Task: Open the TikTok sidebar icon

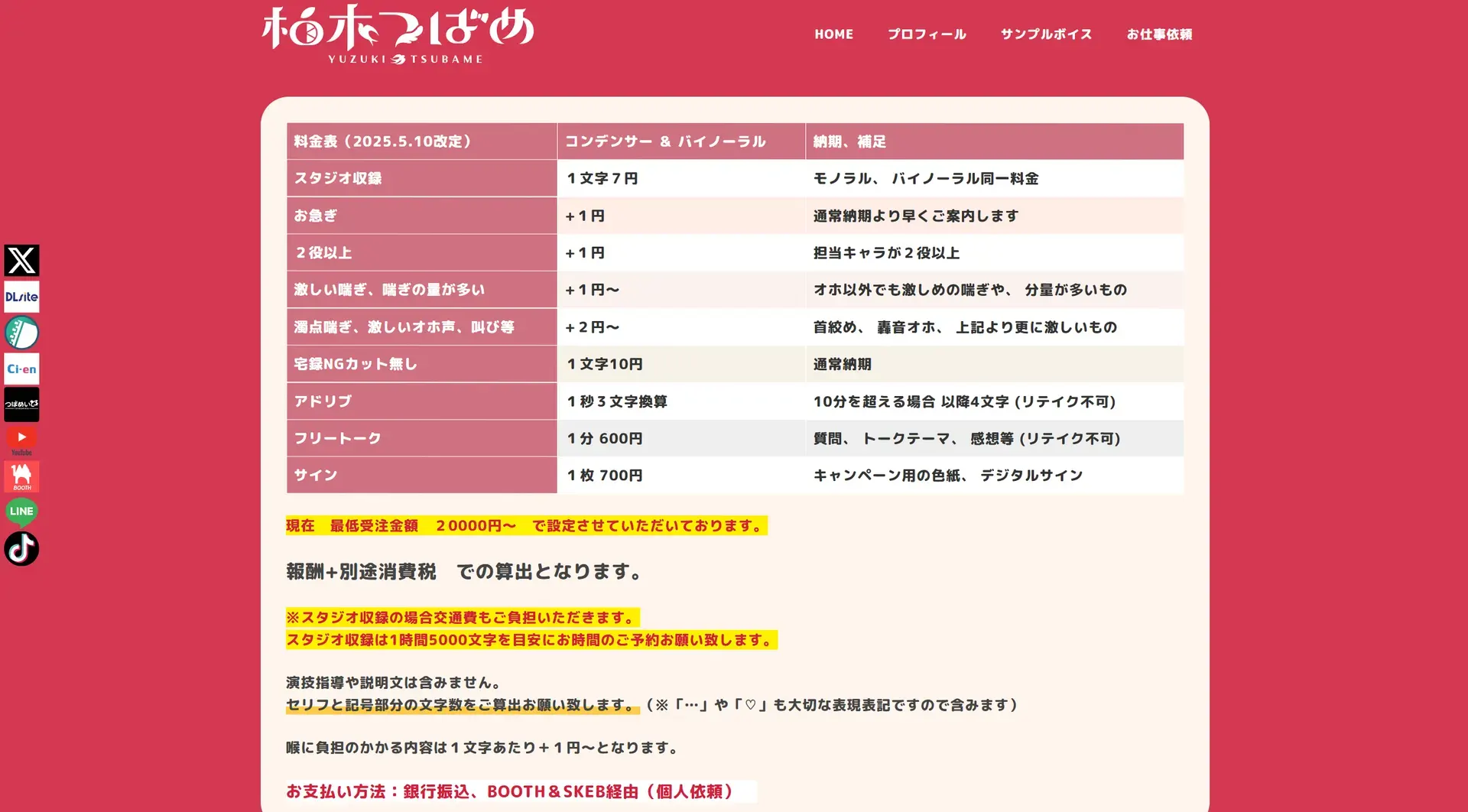Action: tap(21, 548)
